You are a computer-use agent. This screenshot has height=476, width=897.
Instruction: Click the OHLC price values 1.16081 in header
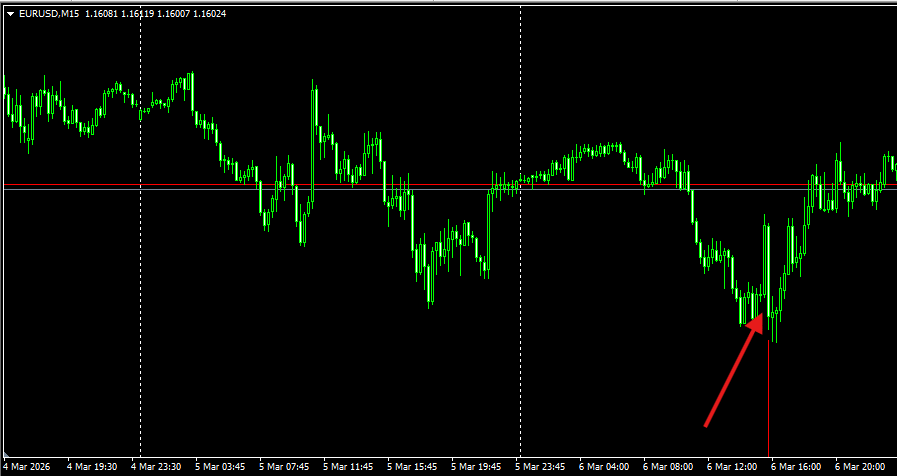(101, 14)
